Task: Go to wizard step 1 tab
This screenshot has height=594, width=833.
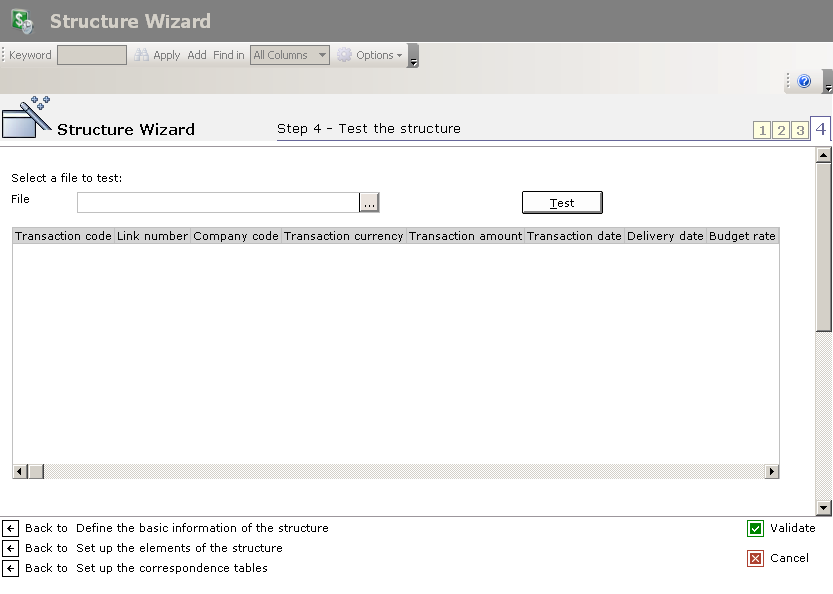Action: (x=763, y=130)
